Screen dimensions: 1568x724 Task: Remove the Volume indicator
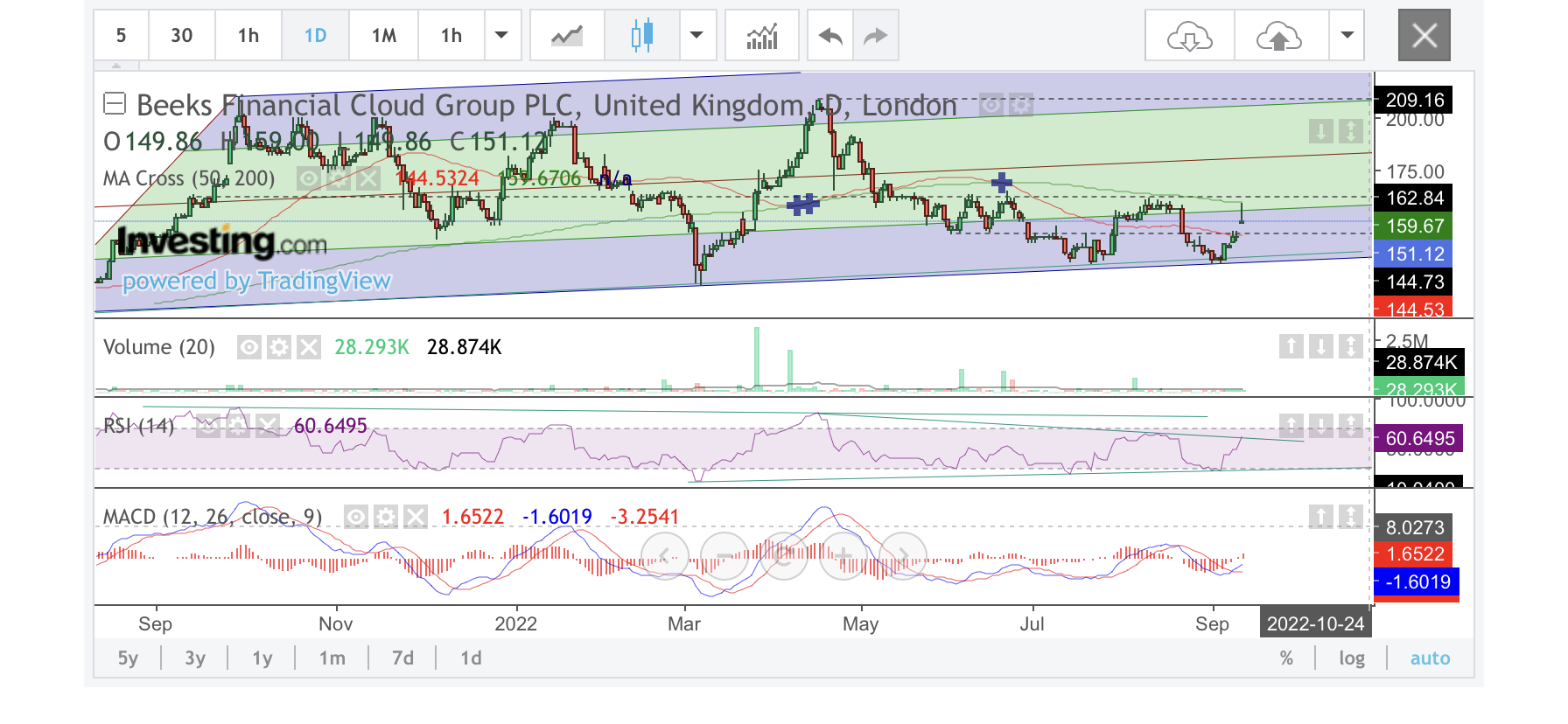pyautogui.click(x=309, y=348)
